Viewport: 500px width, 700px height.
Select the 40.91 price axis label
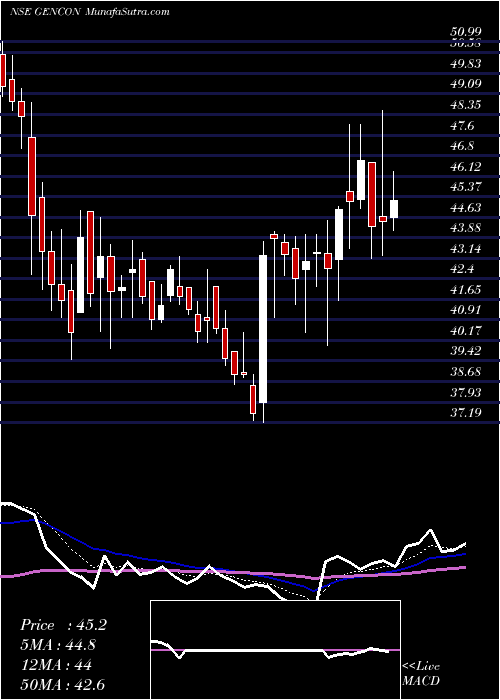465,310
